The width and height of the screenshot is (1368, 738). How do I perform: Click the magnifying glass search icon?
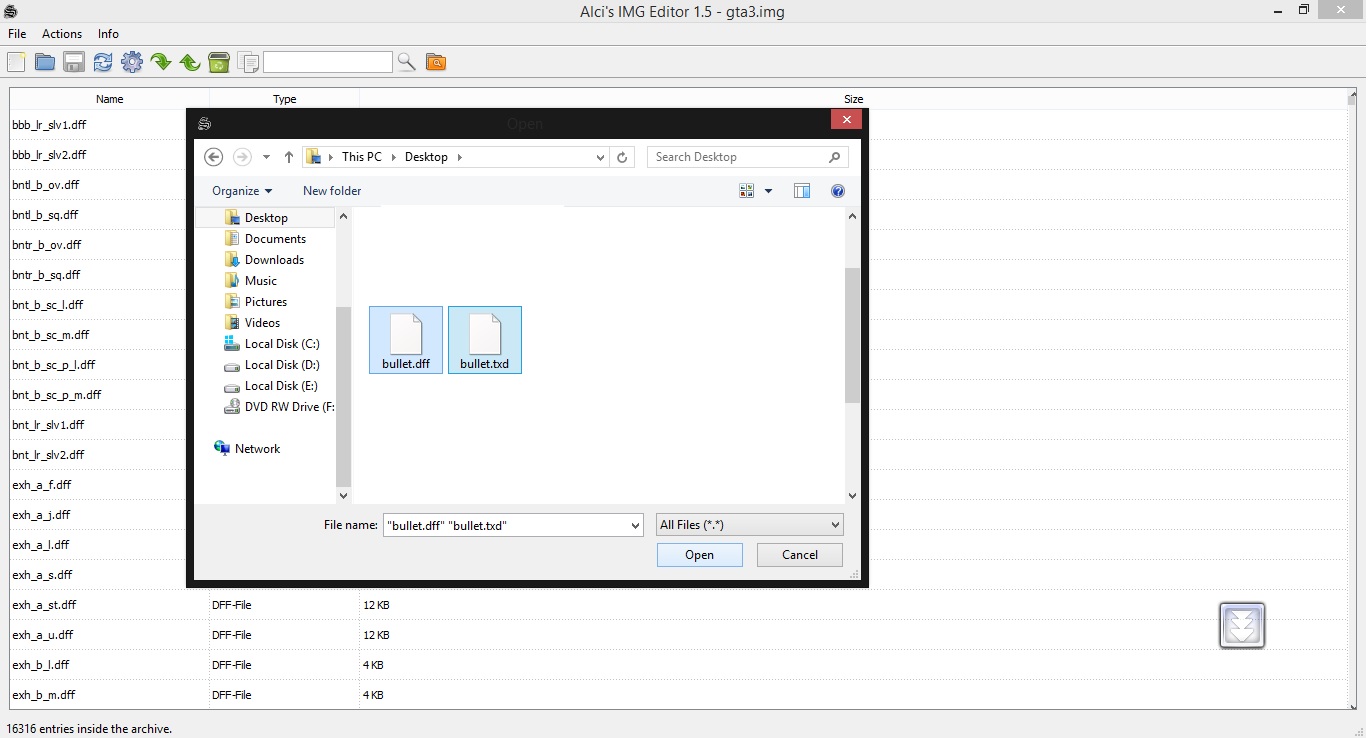point(406,62)
